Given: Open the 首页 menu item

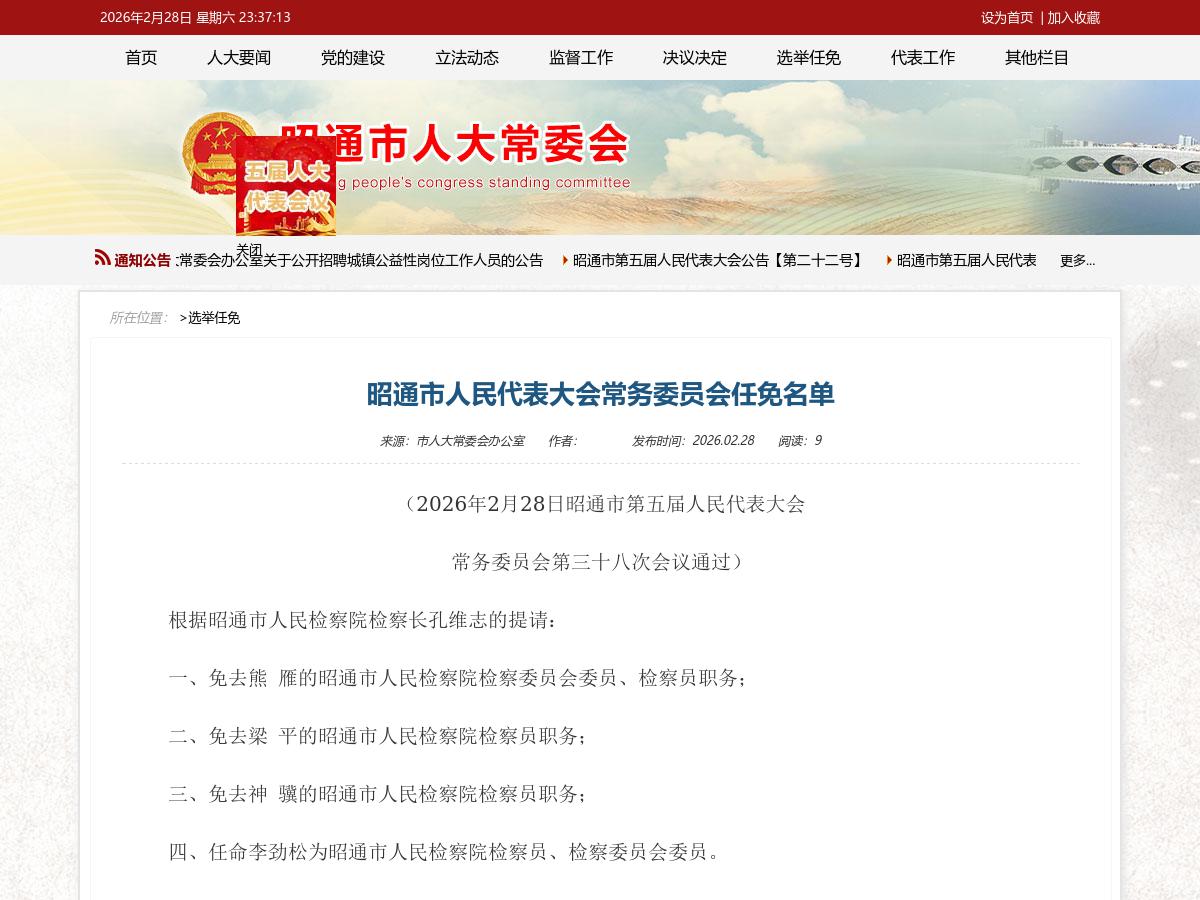Looking at the screenshot, I should coord(141,58).
